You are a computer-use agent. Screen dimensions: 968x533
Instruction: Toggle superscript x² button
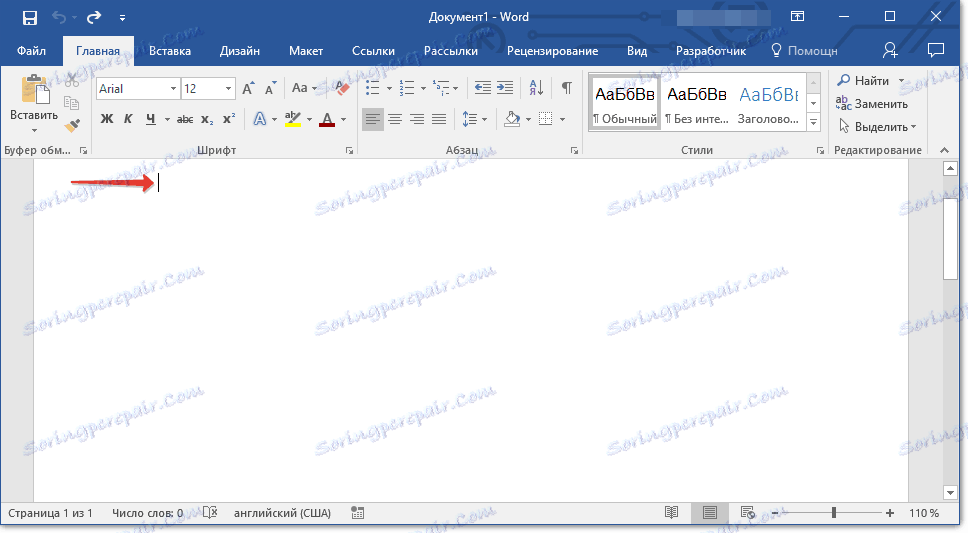229,119
